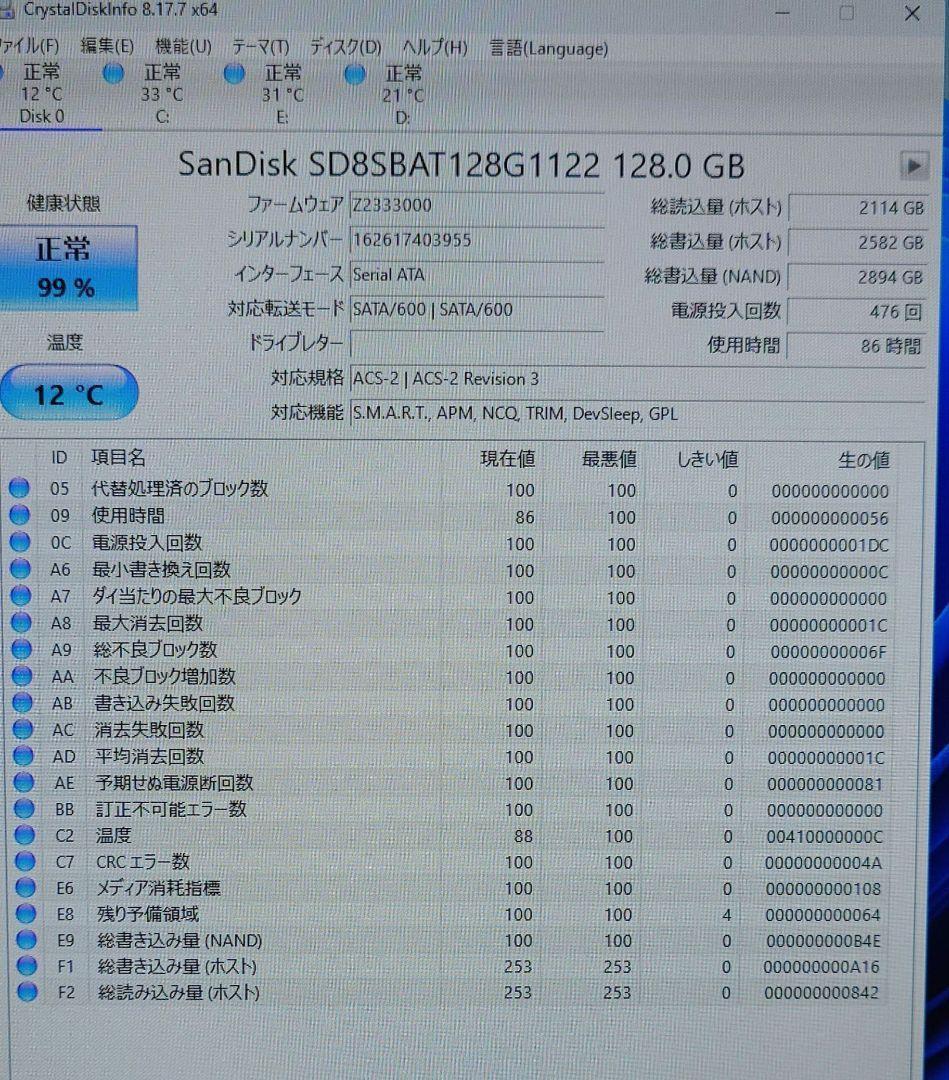This screenshot has width=949, height=1080.
Task: Switch to the C: drive tab
Action: 160,95
